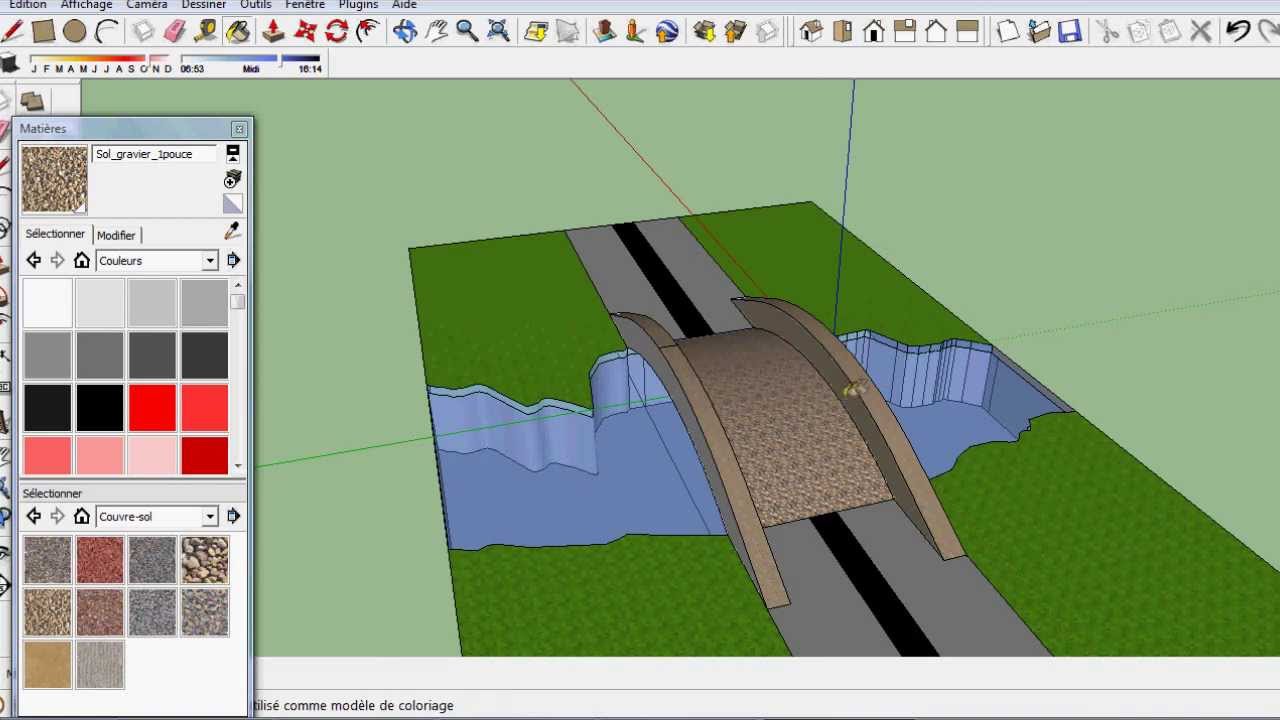Image resolution: width=1280 pixels, height=720 pixels.
Task: Pick the white color swatch
Action: (47, 304)
